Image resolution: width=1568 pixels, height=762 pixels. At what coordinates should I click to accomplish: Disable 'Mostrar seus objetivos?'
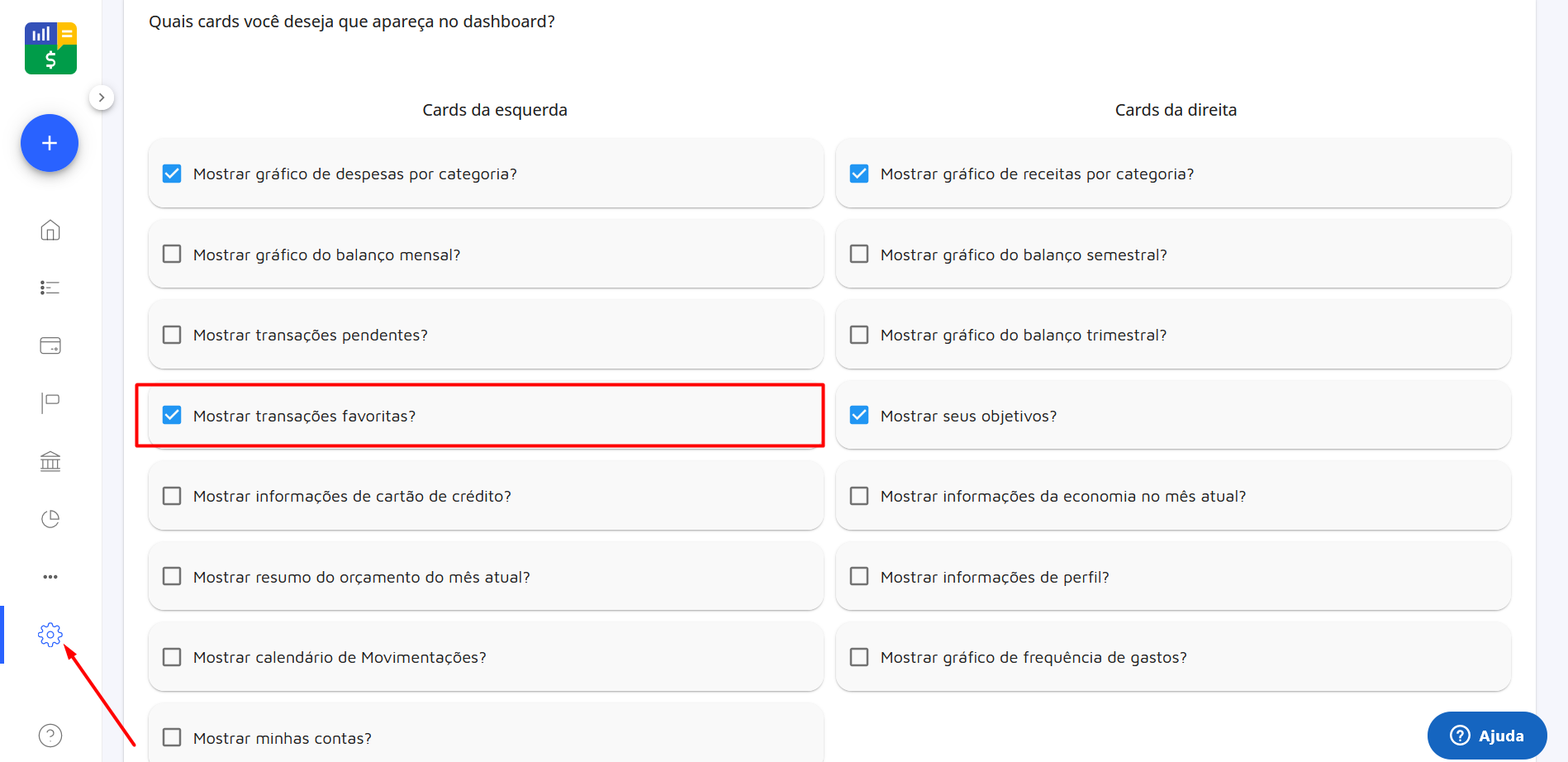tap(858, 415)
